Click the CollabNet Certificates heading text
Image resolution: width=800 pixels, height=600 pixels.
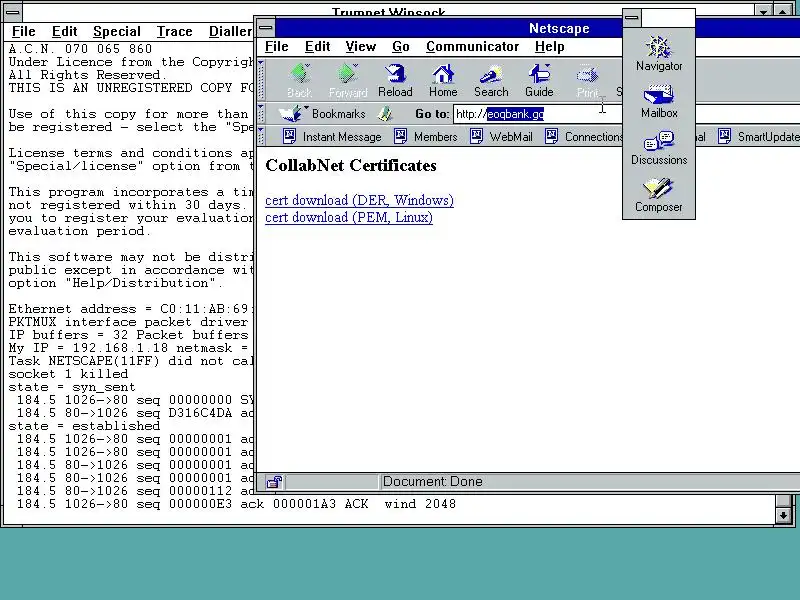351,165
